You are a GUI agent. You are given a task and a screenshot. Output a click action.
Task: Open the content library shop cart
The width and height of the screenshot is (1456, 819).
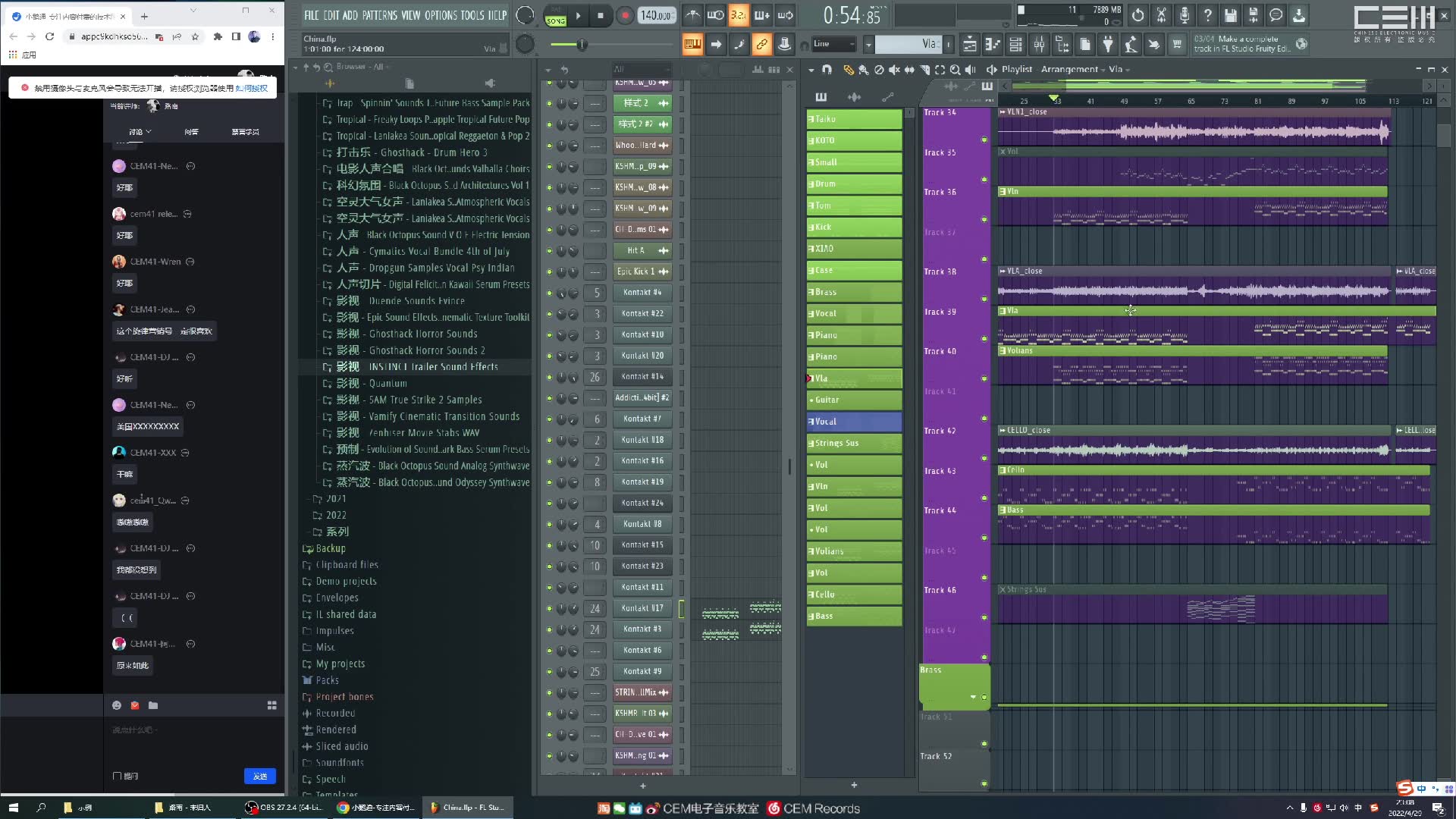pyautogui.click(x=1177, y=45)
